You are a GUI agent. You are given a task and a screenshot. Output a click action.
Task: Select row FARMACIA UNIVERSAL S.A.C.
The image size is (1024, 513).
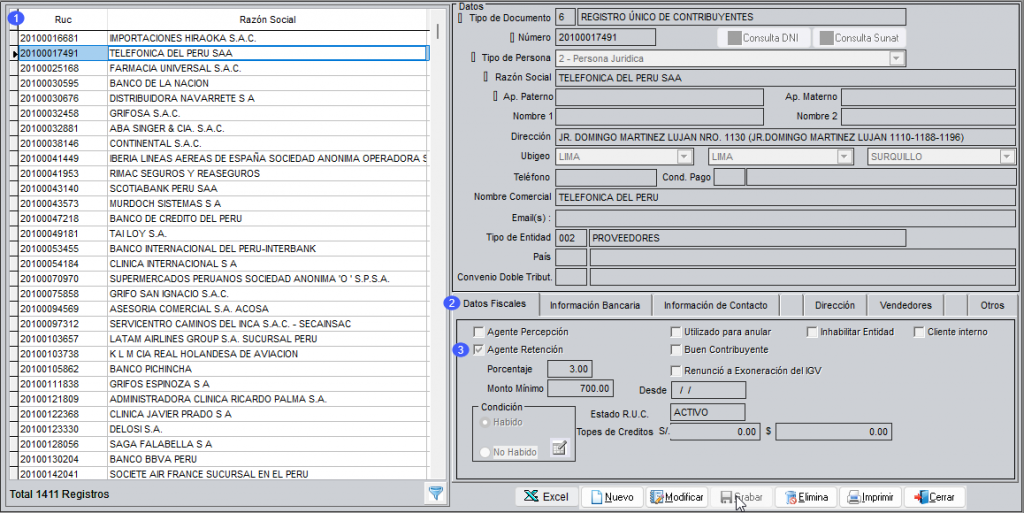pos(223,68)
